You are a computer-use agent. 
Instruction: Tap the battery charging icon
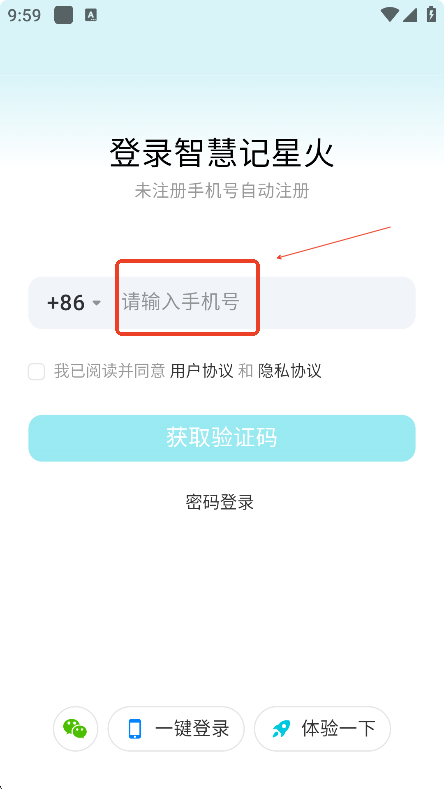[x=431, y=14]
